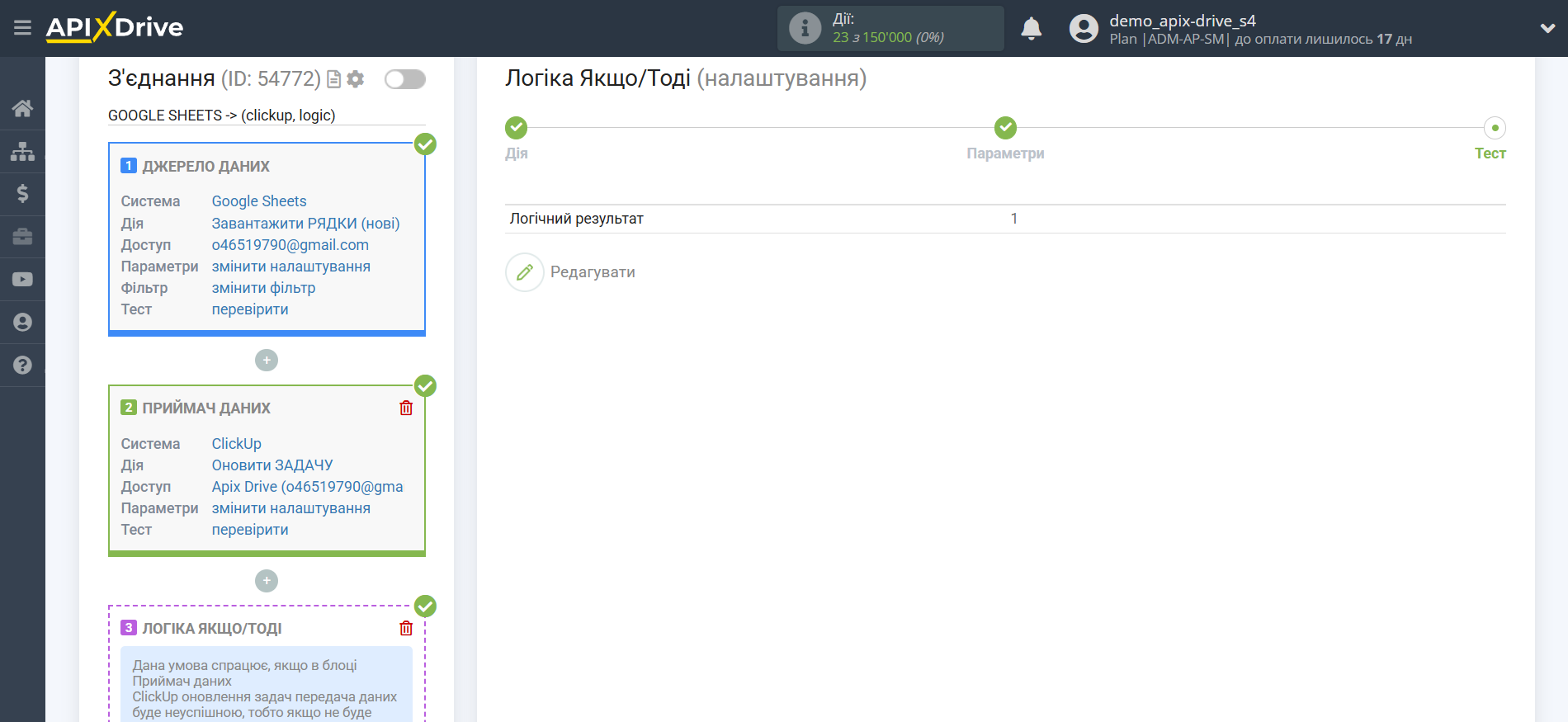Click the demo_apix-drive_s4 username
This screenshot has height=722, width=1568.
1183,21
